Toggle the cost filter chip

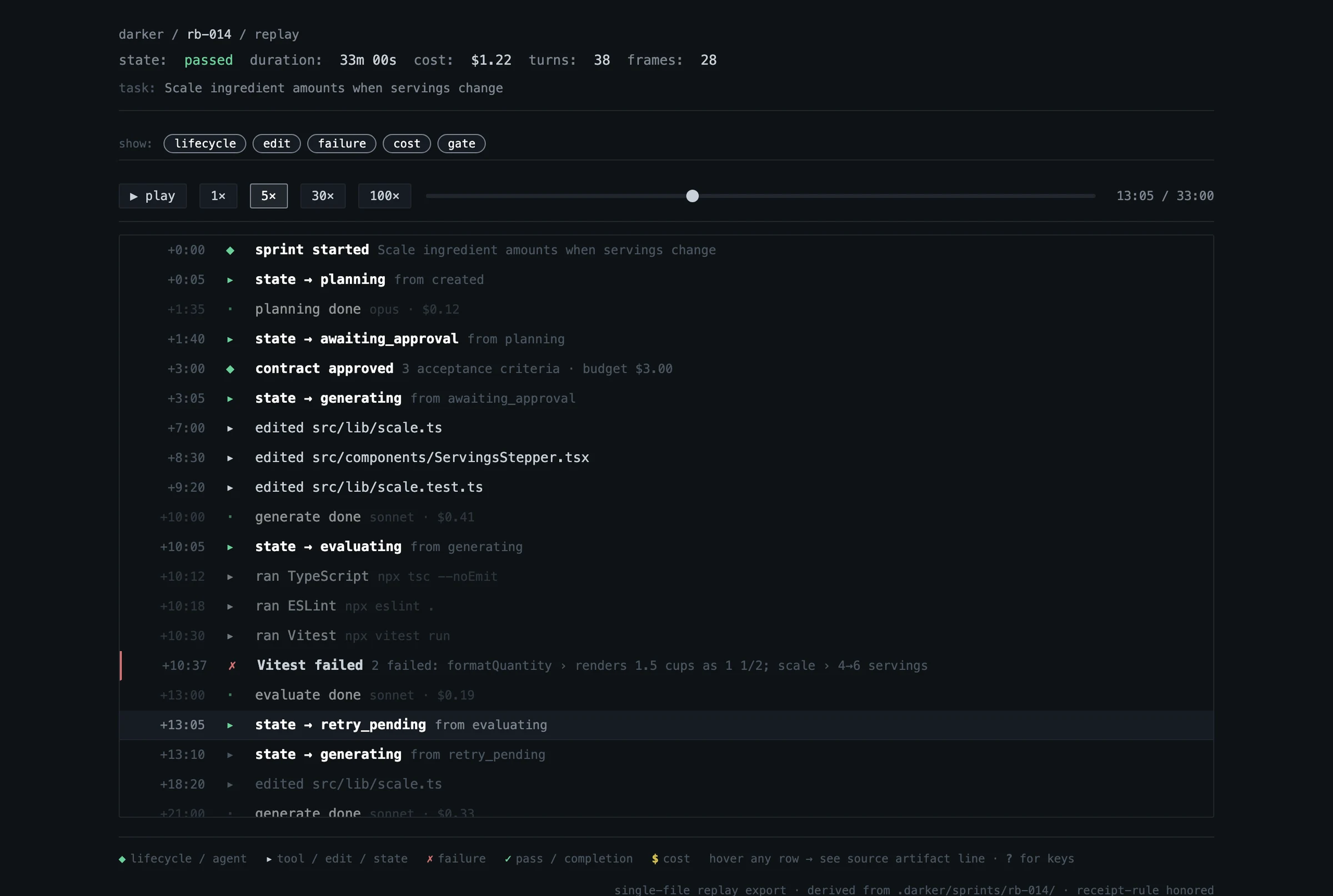coord(407,143)
